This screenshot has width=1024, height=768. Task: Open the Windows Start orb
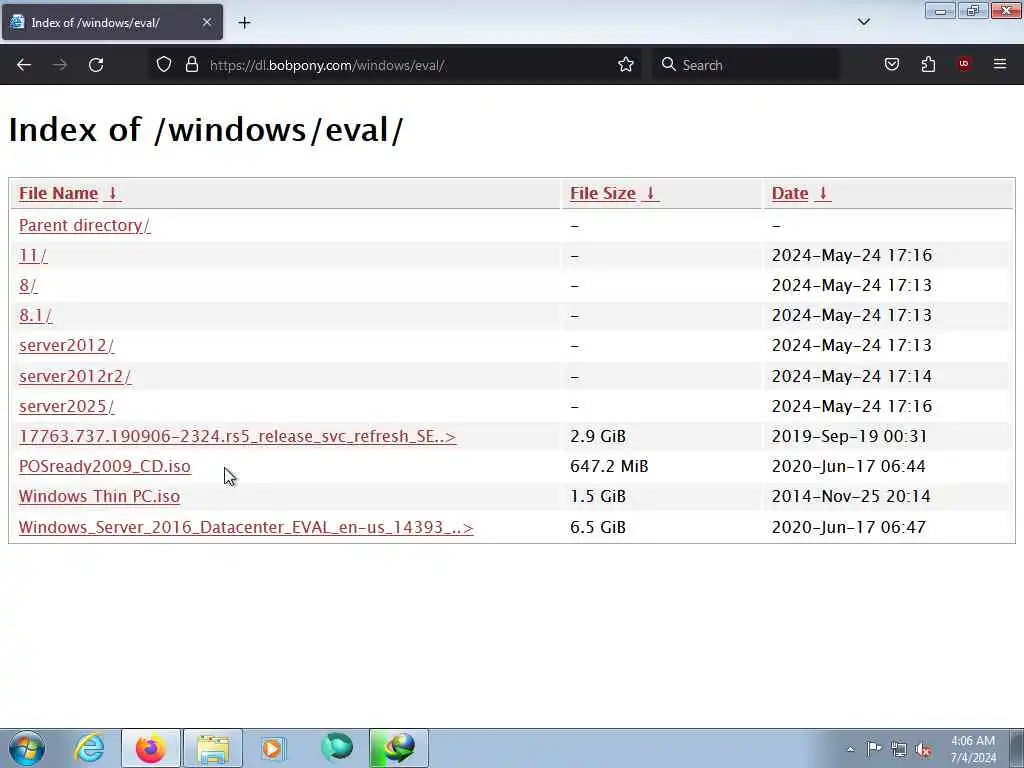(27, 748)
